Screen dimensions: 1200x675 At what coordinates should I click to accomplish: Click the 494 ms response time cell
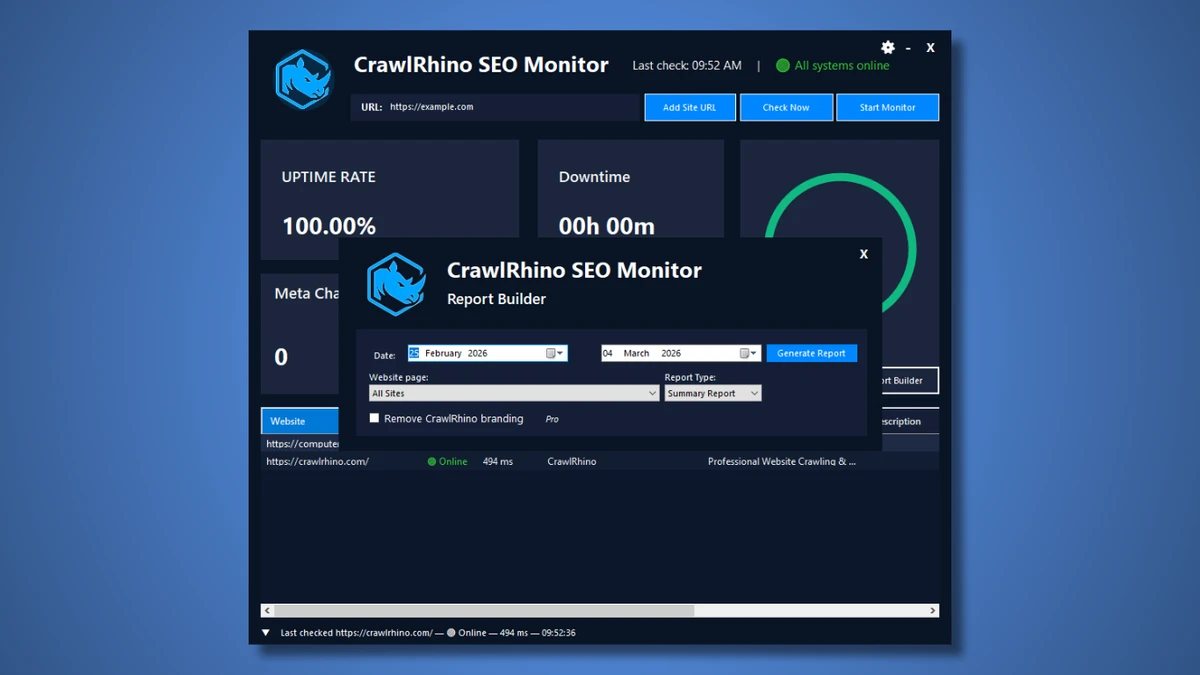coord(498,462)
